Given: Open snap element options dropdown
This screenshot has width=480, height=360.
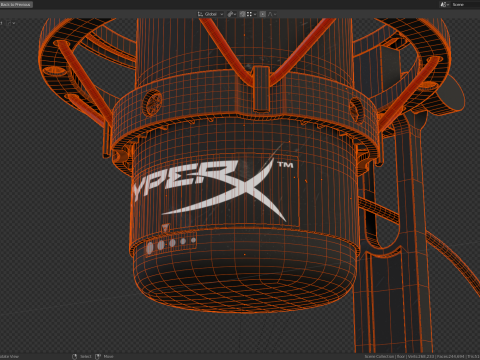Looking at the screenshot, I should (x=251, y=14).
